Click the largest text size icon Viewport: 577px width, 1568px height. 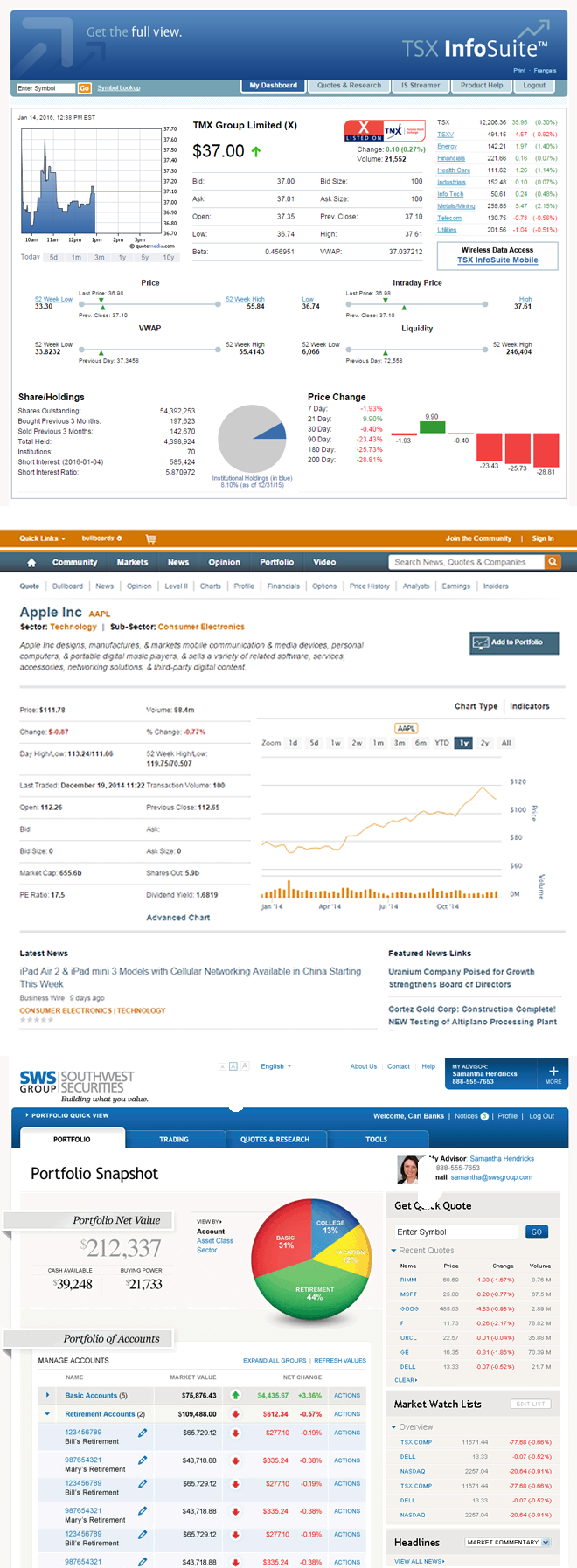(245, 1066)
